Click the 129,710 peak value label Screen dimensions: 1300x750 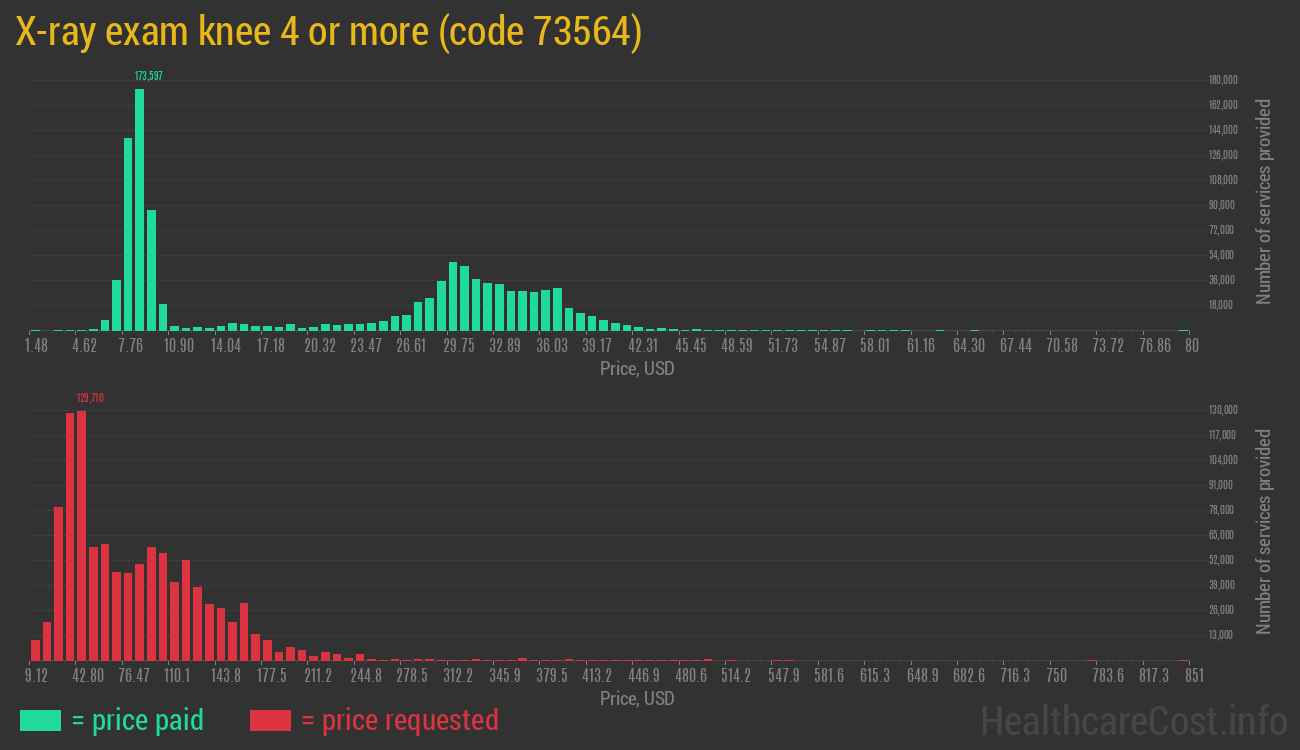tap(90, 398)
